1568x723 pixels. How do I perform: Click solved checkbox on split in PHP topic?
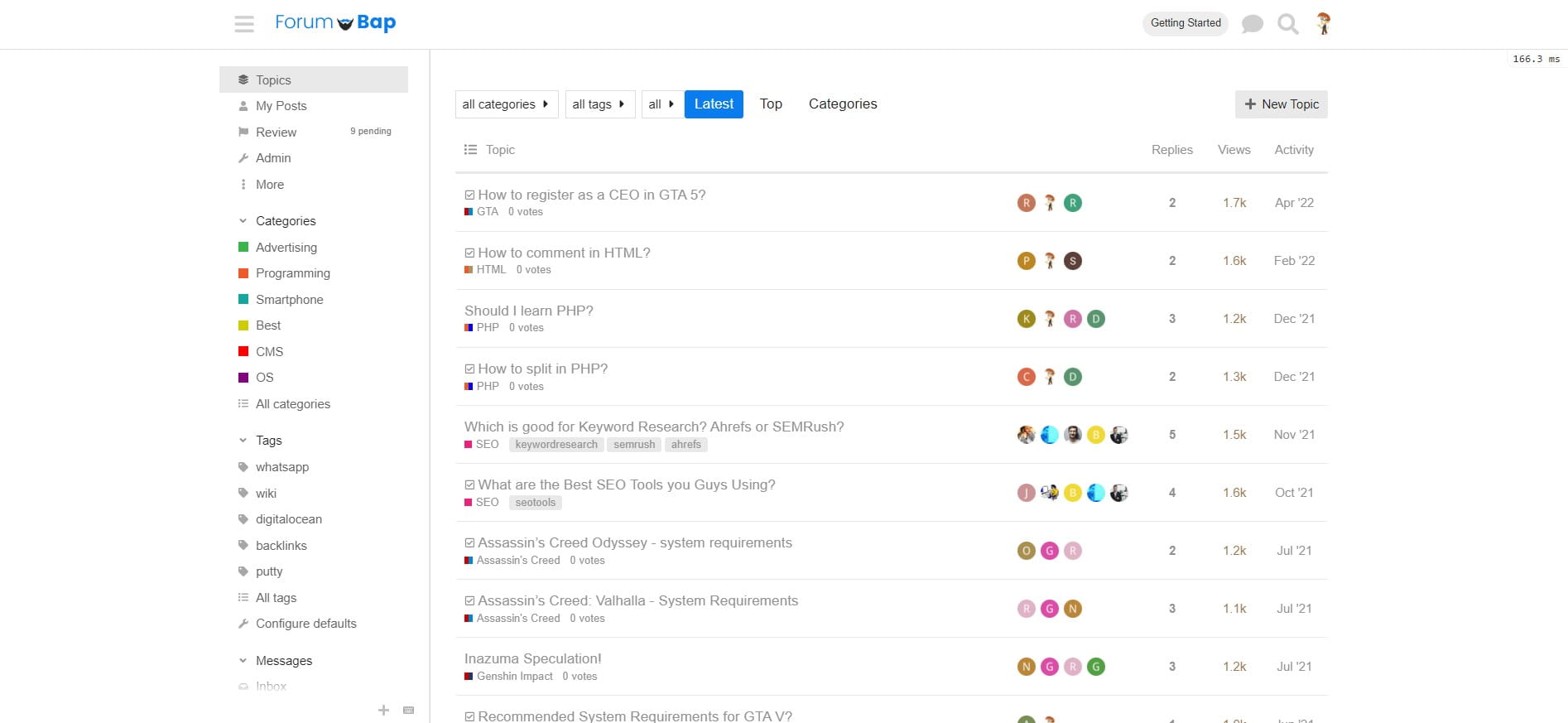469,369
